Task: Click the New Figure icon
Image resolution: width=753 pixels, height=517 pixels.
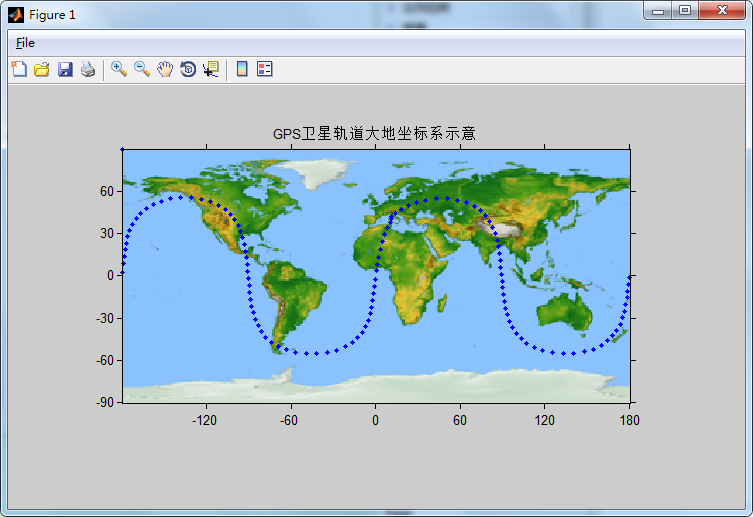Action: coord(18,69)
